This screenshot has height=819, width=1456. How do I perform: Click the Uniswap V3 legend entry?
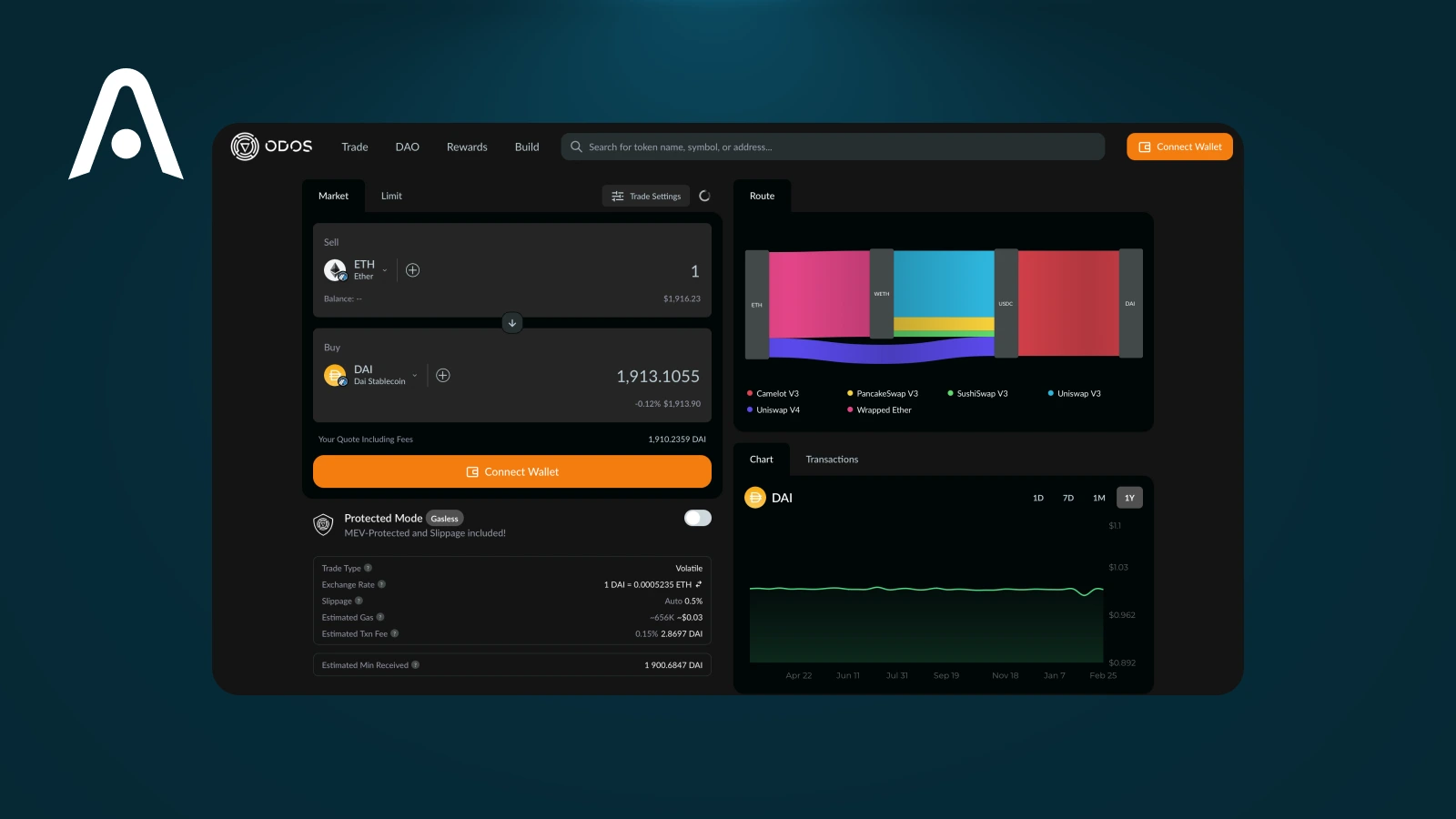(x=1075, y=393)
